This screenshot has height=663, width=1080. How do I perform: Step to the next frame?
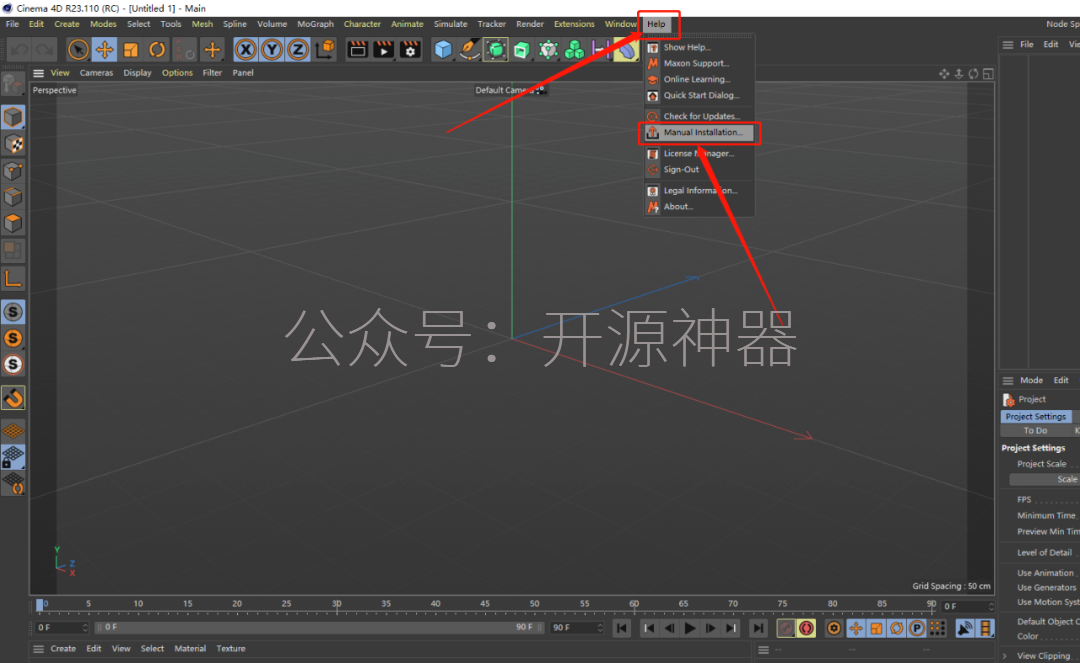(x=710, y=628)
